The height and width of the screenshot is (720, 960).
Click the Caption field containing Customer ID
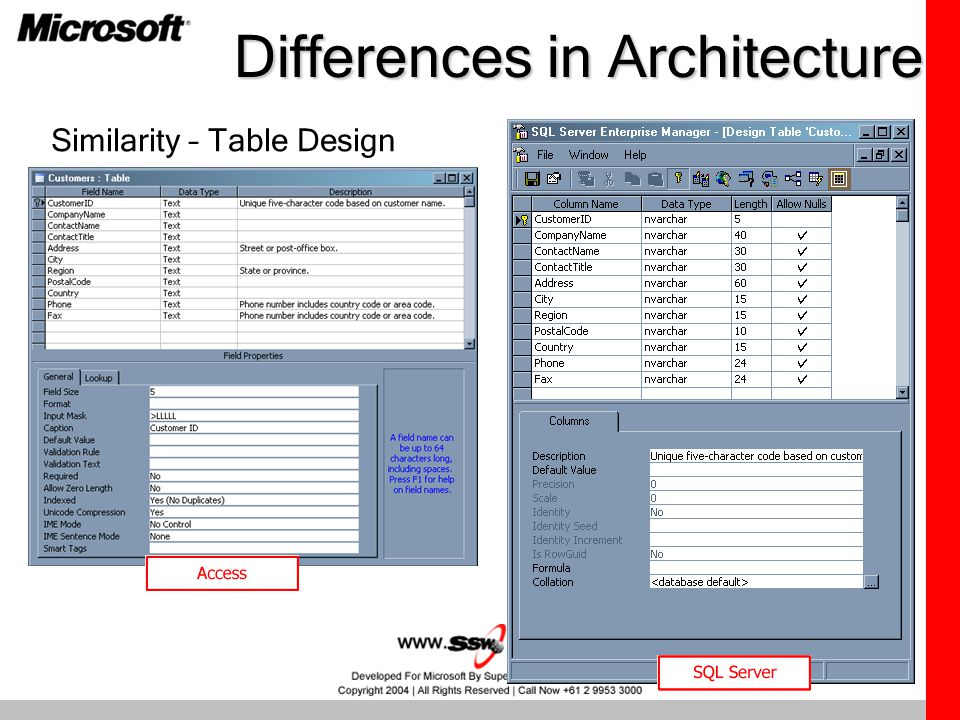point(254,428)
